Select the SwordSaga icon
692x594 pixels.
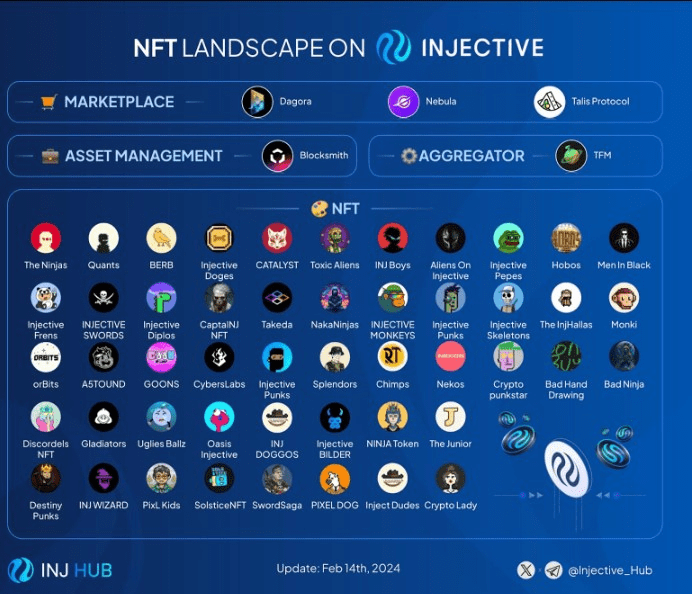point(277,479)
